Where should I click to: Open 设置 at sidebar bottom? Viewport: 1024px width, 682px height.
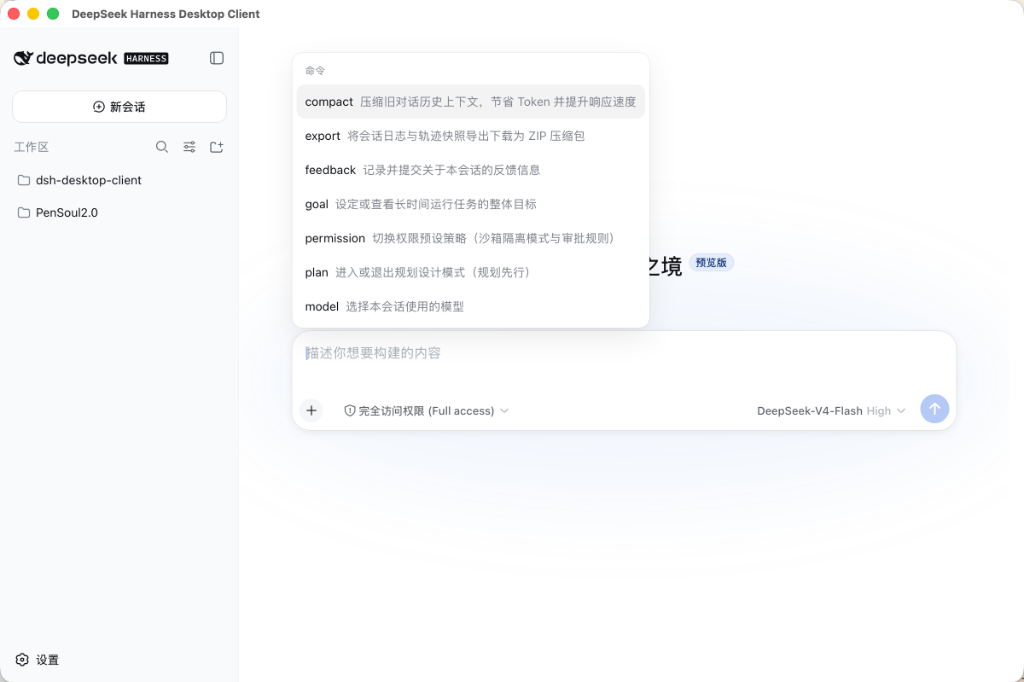37,660
